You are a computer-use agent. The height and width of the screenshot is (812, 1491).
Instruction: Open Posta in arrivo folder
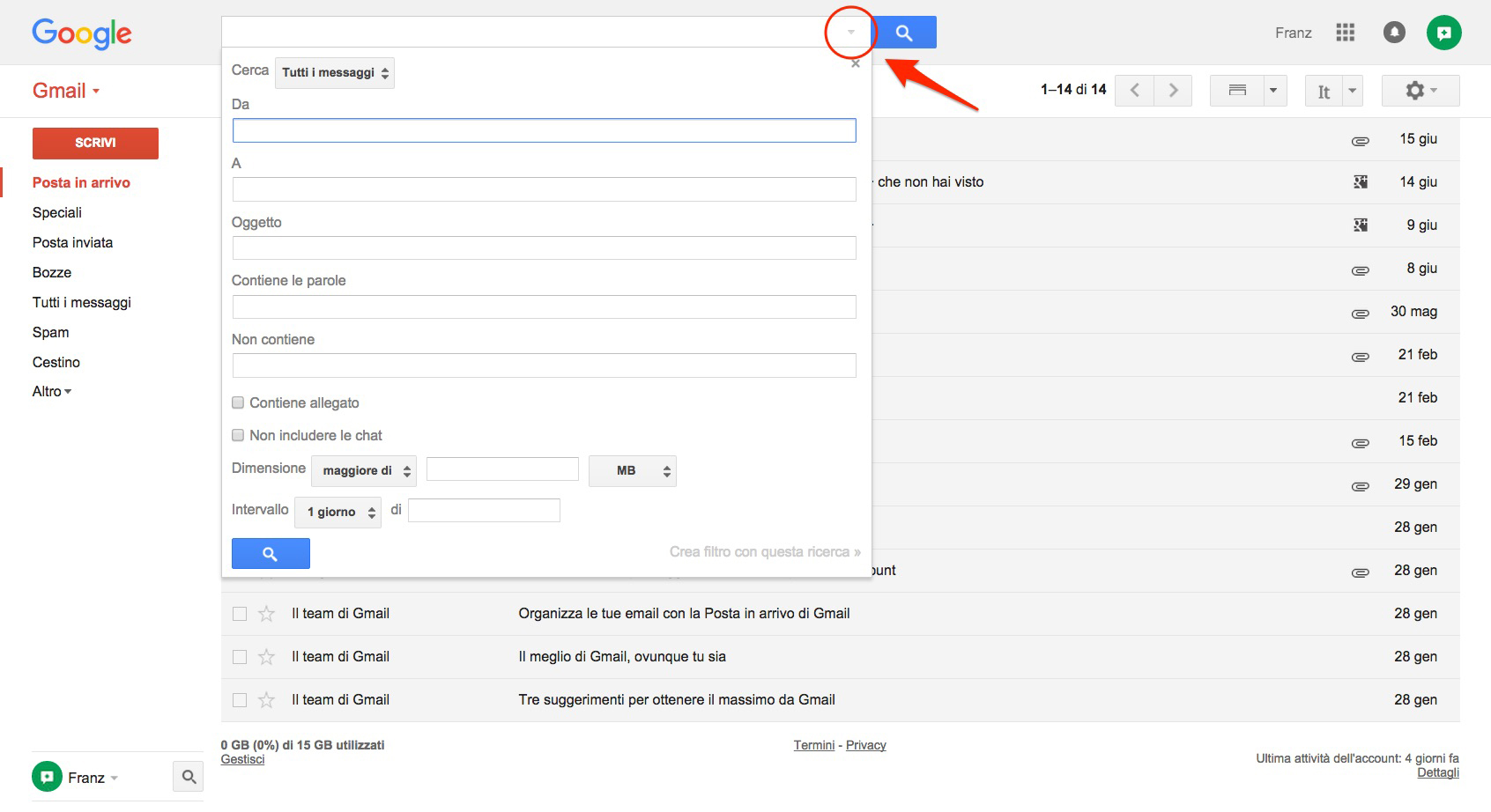point(81,182)
